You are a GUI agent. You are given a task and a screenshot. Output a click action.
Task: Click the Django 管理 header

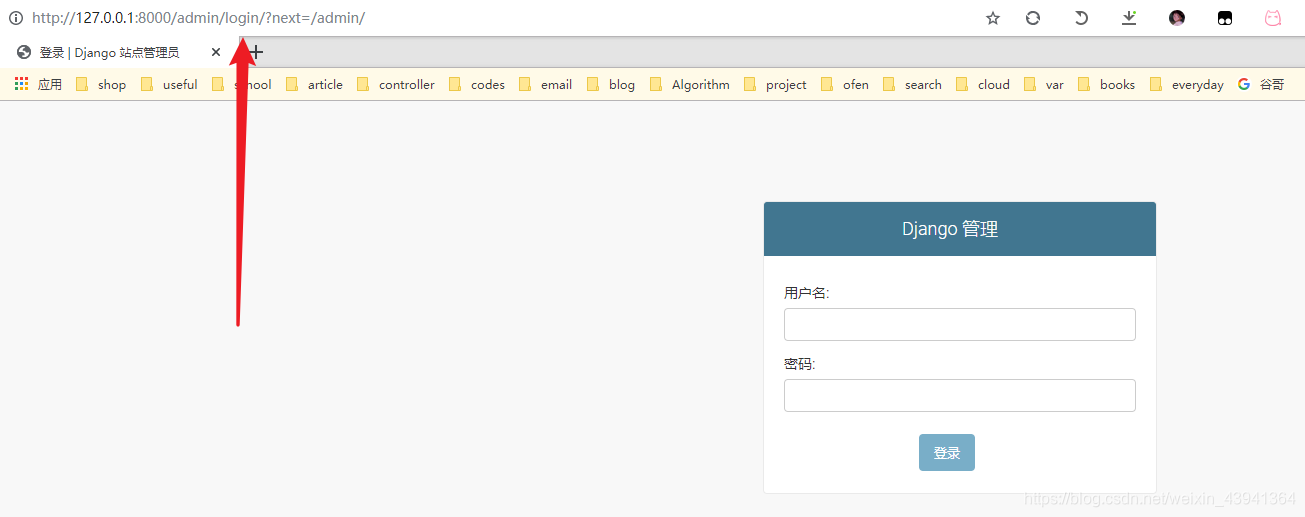[x=950, y=229]
